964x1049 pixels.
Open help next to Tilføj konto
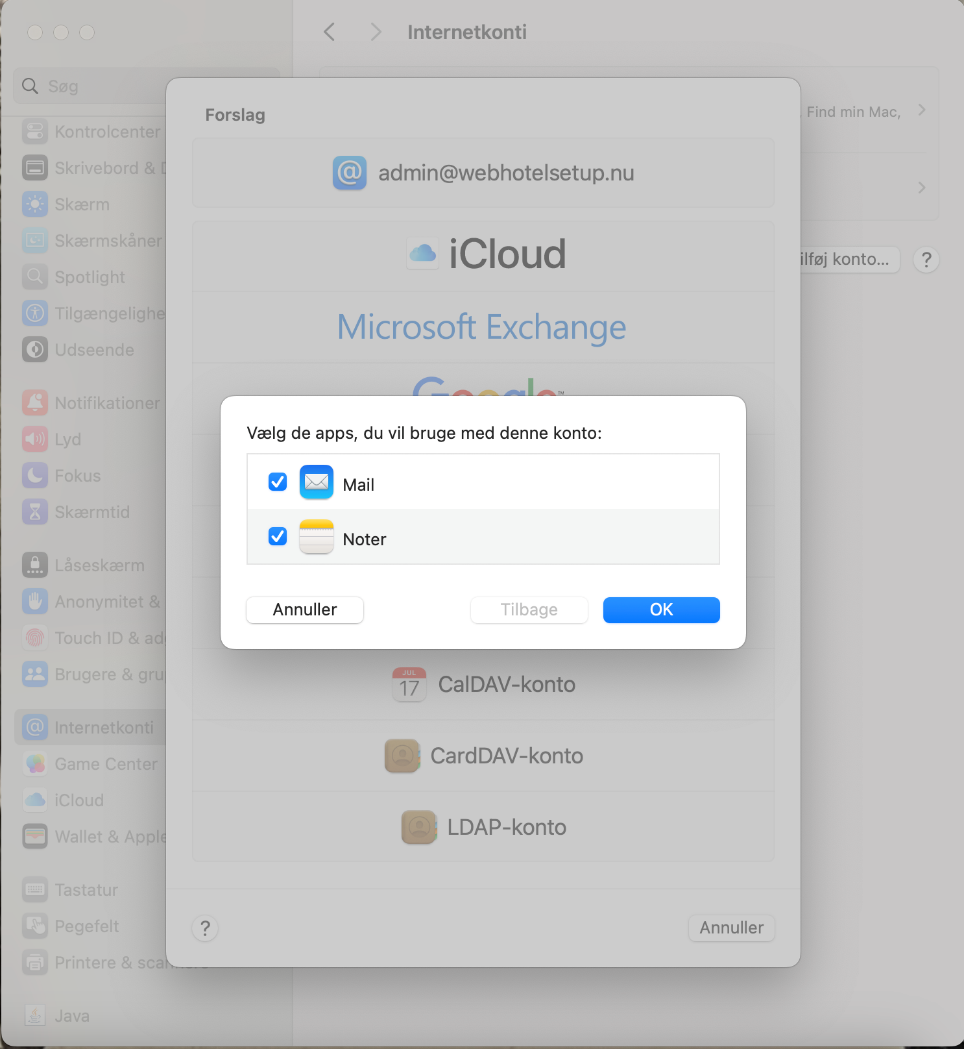[927, 260]
